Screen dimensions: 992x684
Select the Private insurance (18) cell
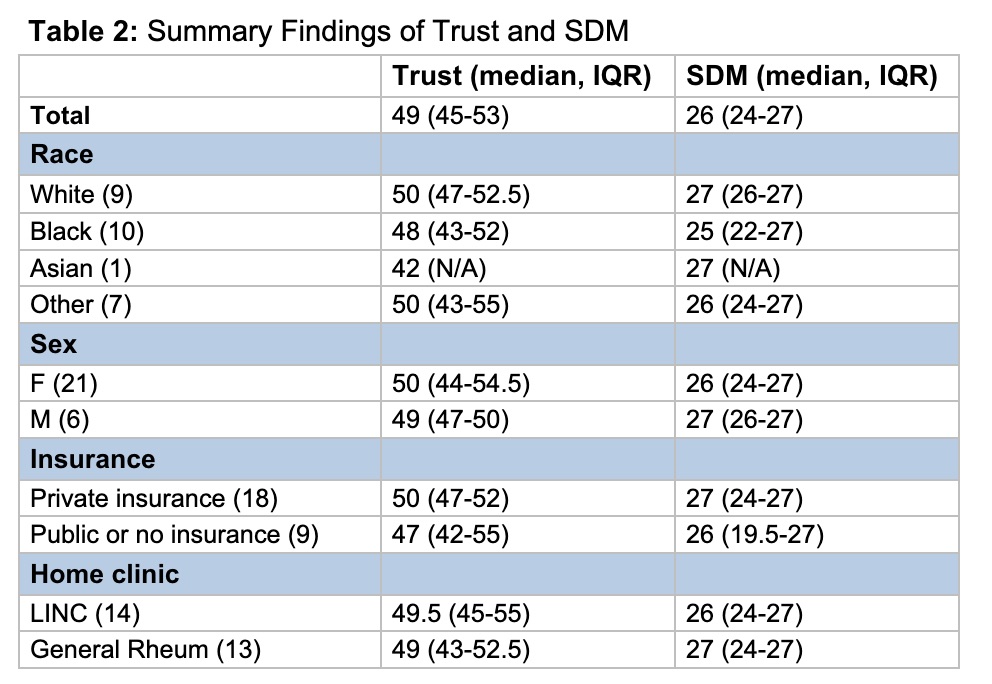click(x=154, y=497)
